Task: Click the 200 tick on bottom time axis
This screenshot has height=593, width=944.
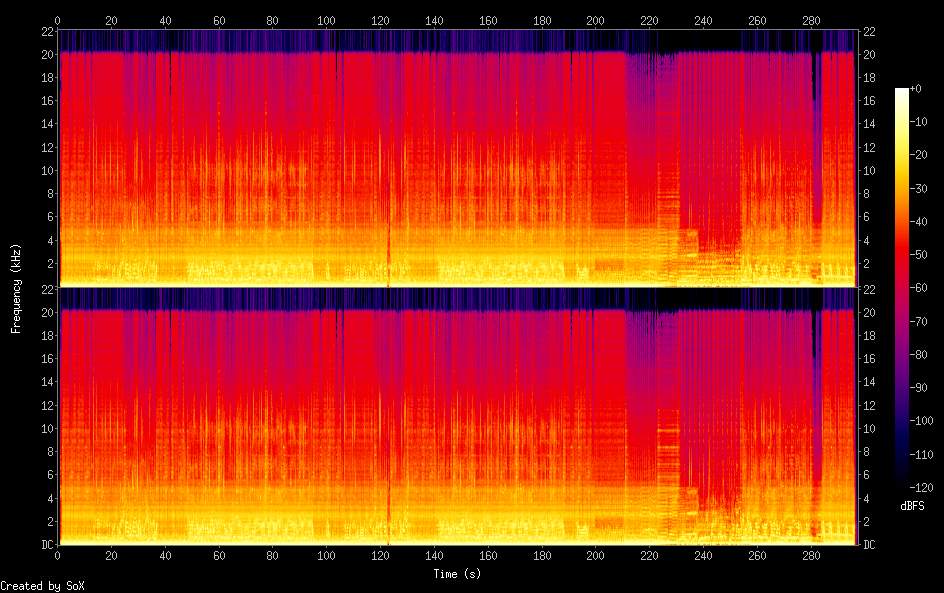Action: [x=595, y=555]
